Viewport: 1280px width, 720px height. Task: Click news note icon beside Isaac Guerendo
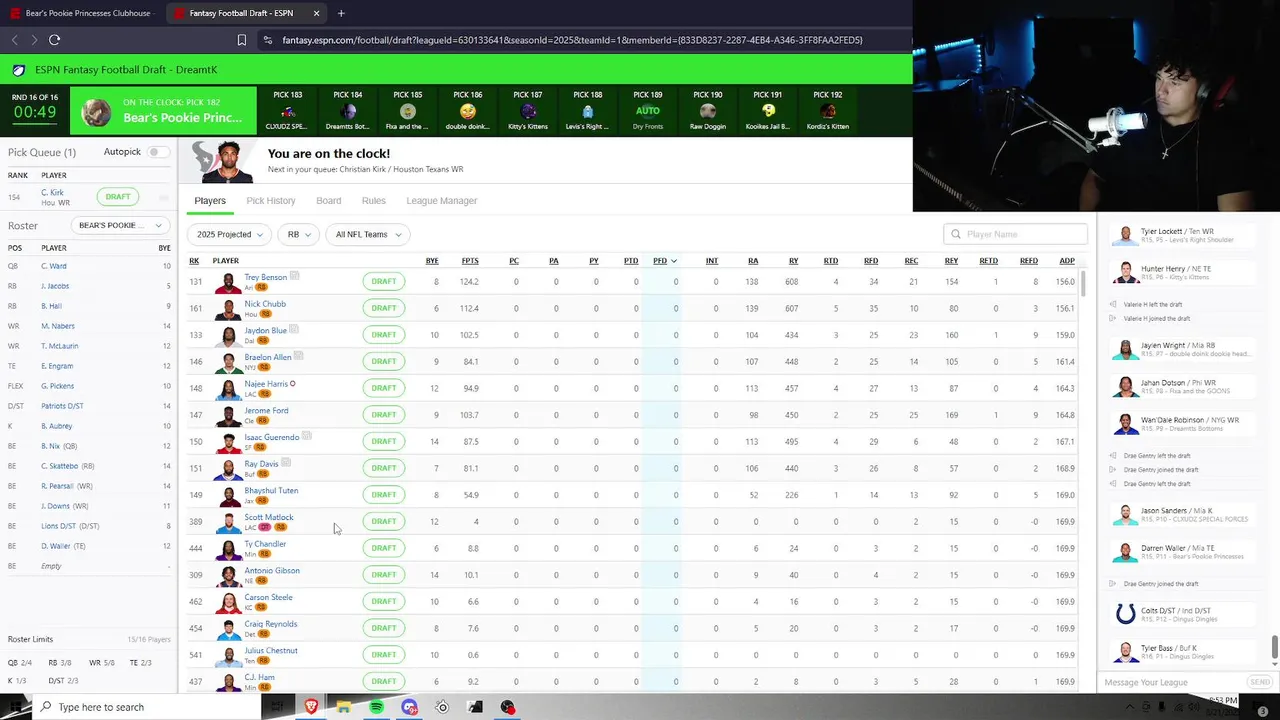click(307, 436)
